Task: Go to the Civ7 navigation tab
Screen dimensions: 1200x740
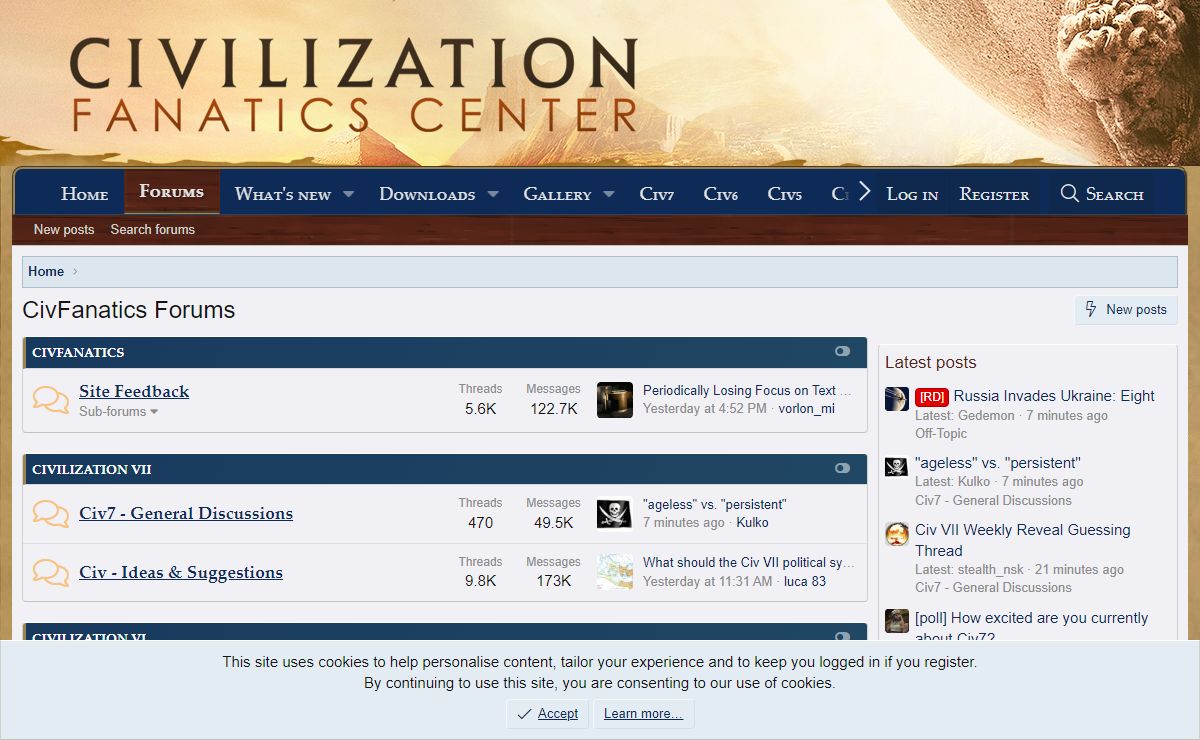Action: tap(657, 194)
